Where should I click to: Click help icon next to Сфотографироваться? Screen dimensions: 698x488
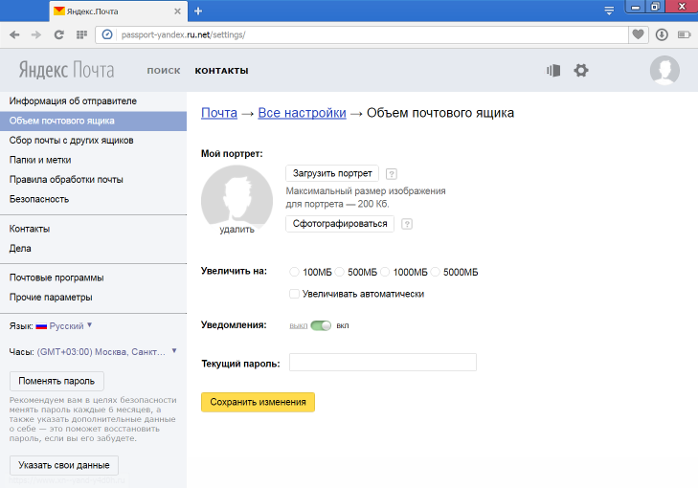[x=407, y=224]
